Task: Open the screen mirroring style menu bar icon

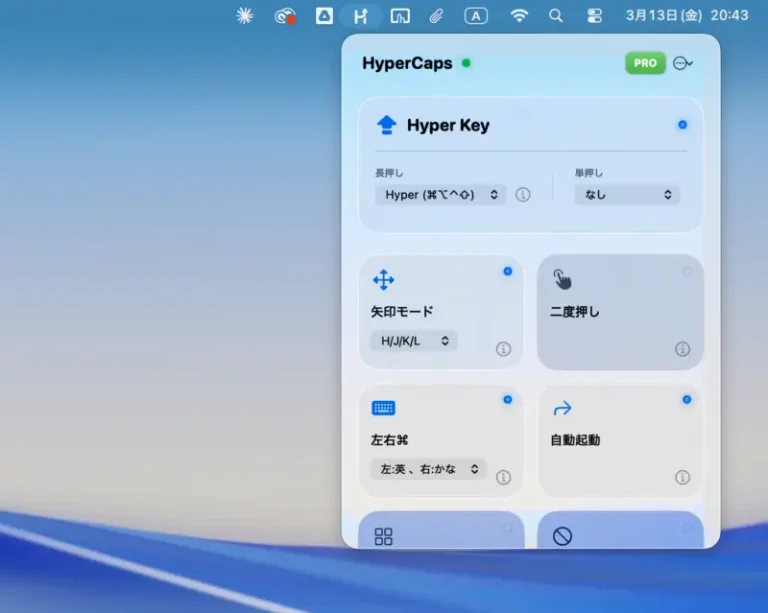Action: [400, 16]
